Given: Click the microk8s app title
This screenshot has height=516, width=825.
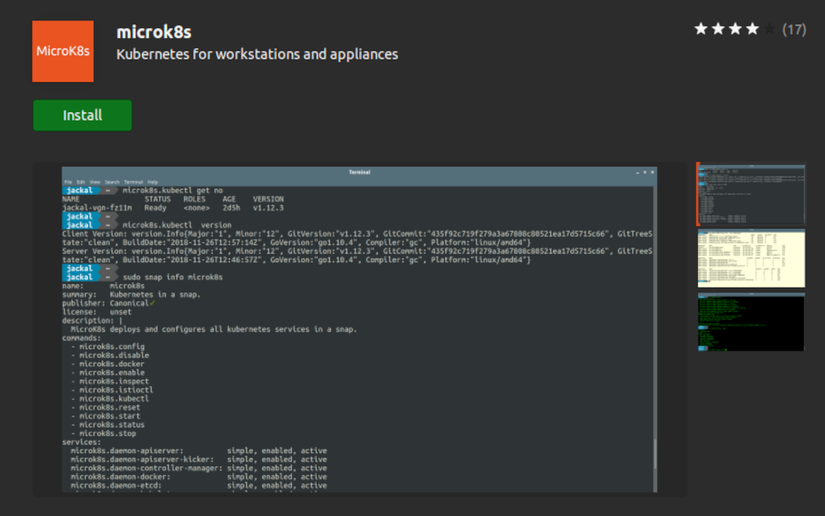Looking at the screenshot, I should 154,32.
